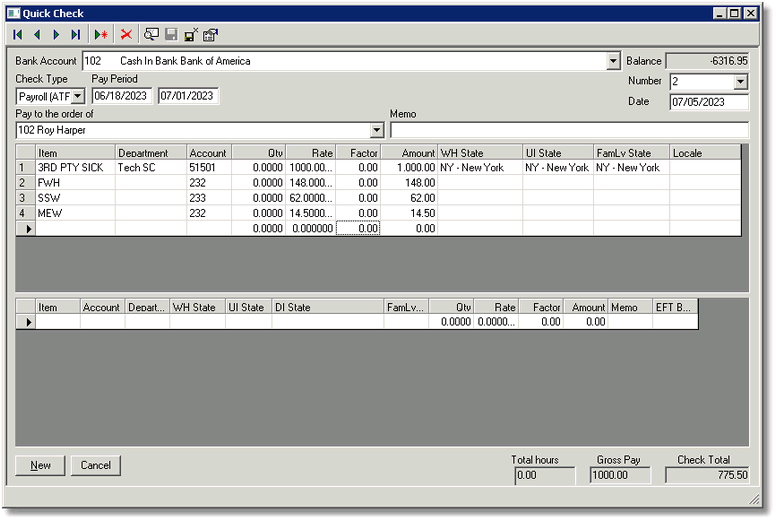Click the Memo column header in lower grid
The height and width of the screenshot is (521, 776).
click(x=630, y=307)
